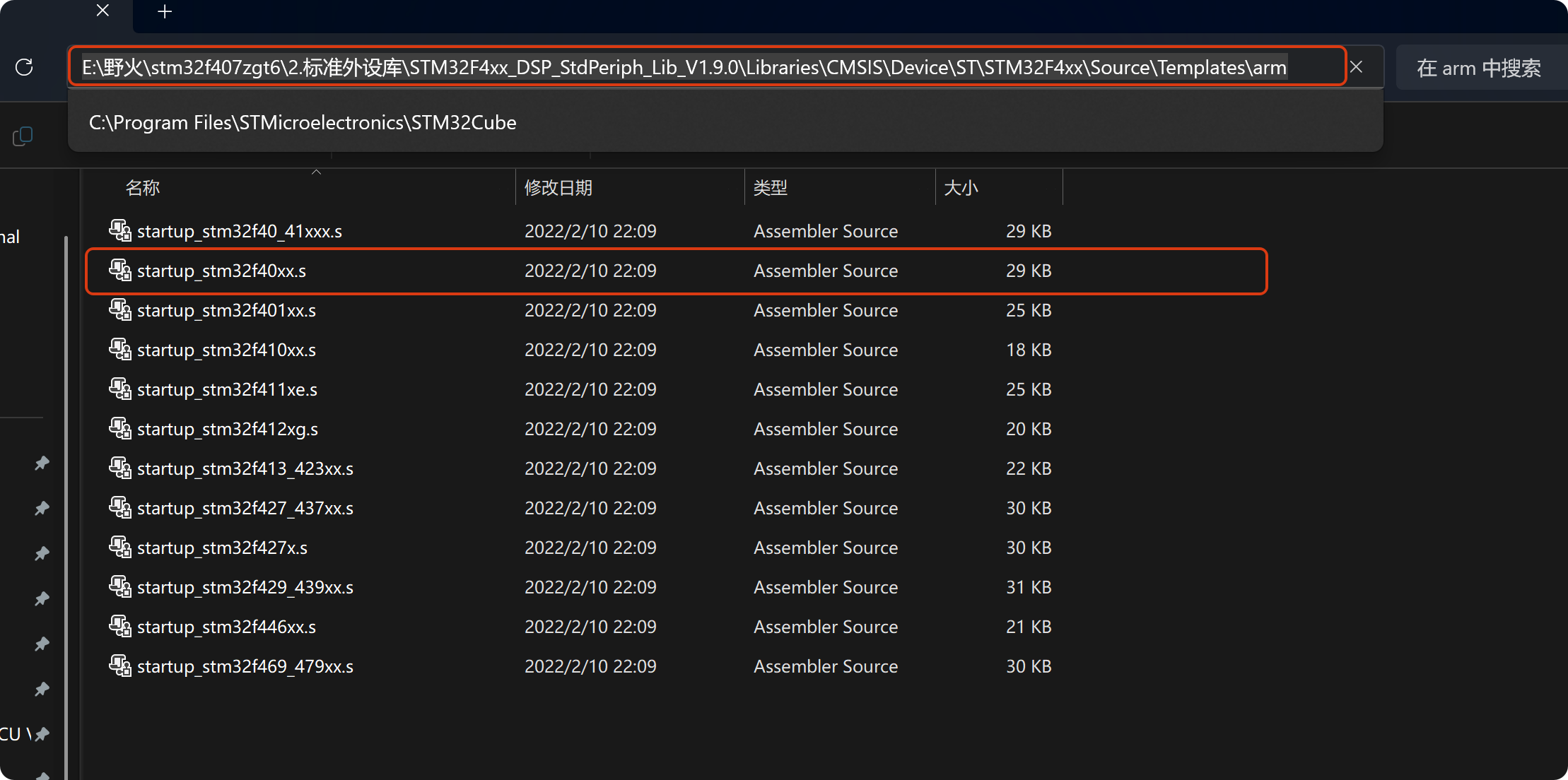Viewport: 1568px width, 780px height.
Task: Click icon of startup_stm32f446xx.s file
Action: pyautogui.click(x=119, y=626)
